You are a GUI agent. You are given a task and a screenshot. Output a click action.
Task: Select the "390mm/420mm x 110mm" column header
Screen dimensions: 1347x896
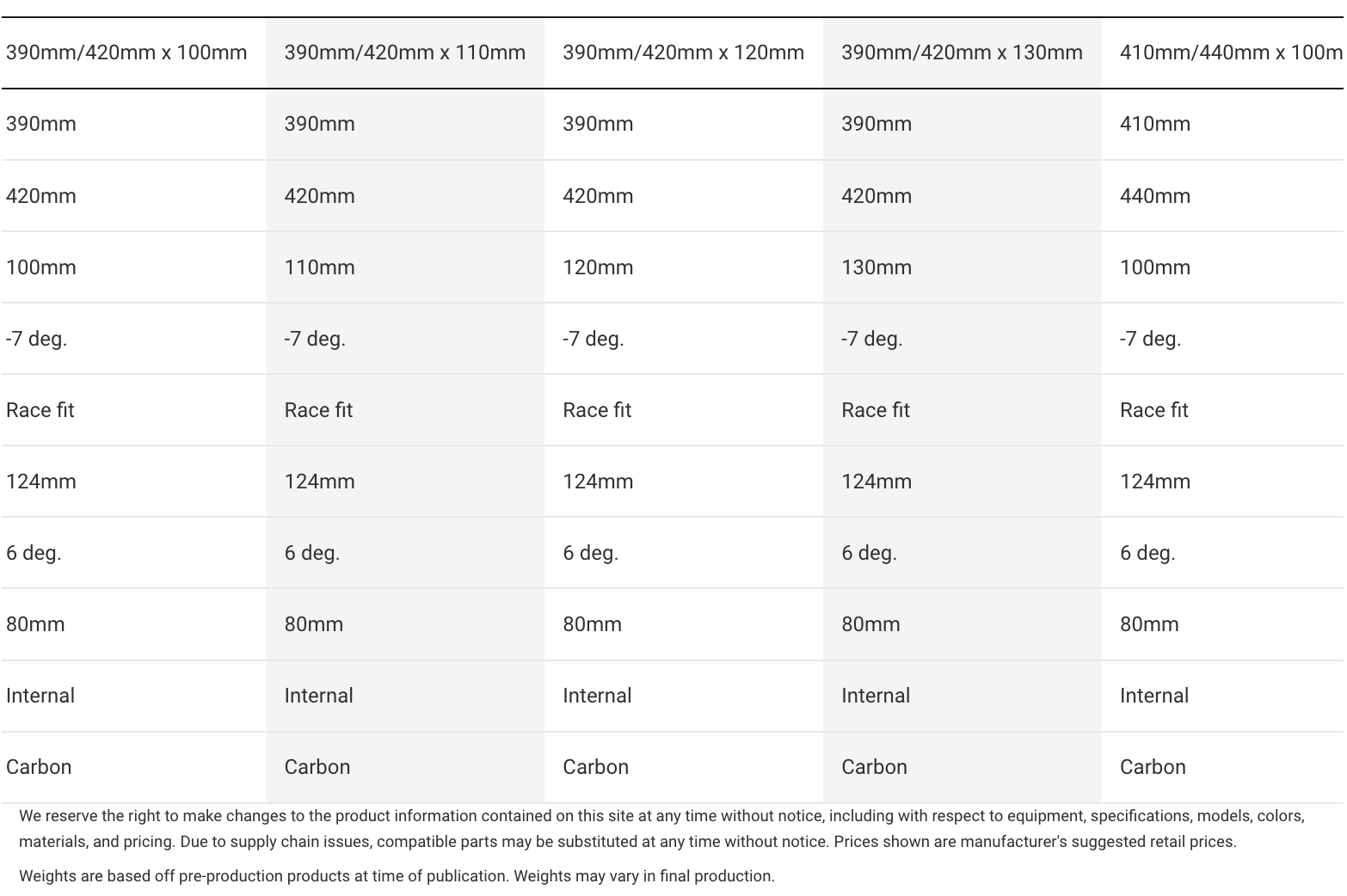click(x=404, y=52)
